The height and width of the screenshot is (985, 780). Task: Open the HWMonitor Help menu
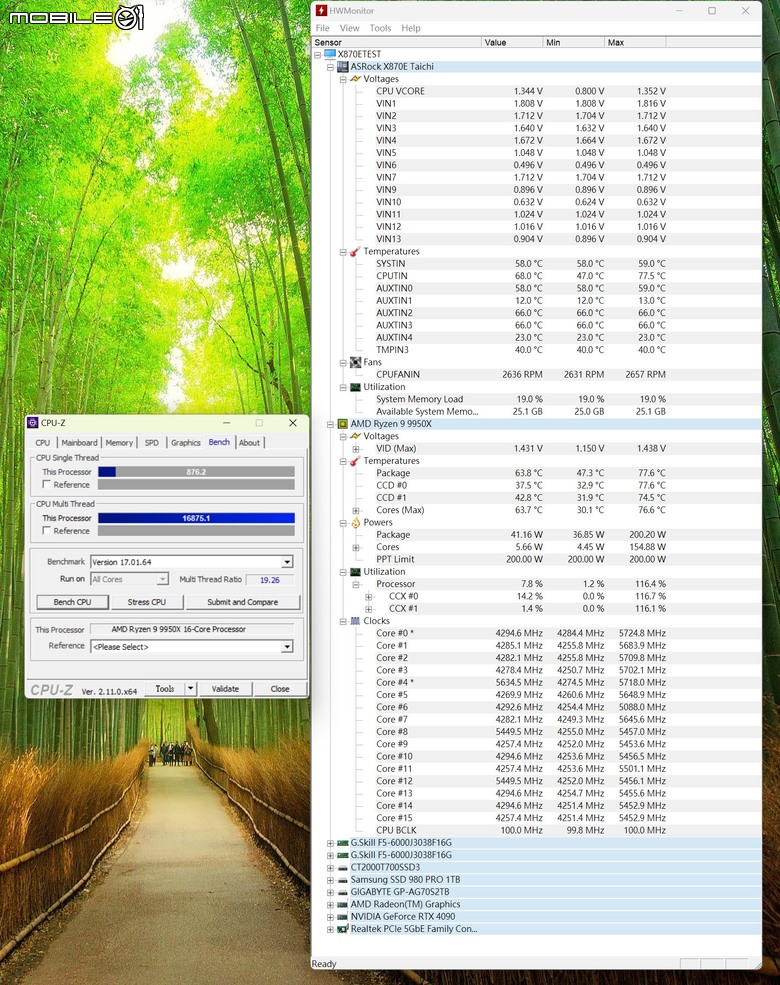411,28
